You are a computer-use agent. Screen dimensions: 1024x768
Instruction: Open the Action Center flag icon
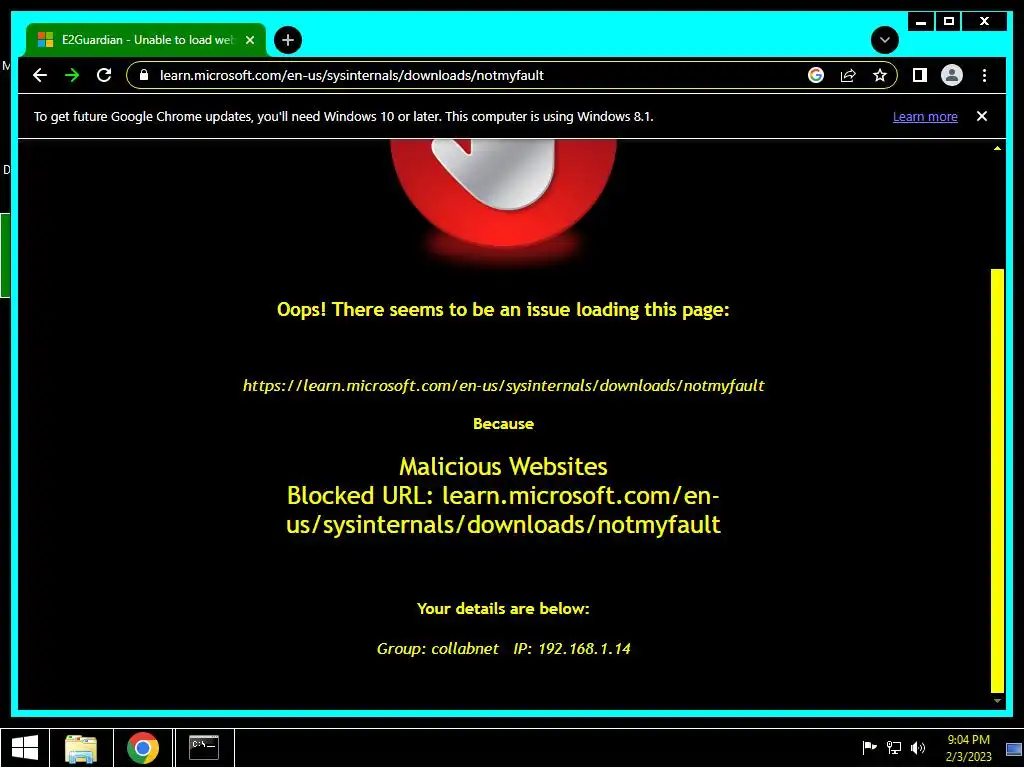pyautogui.click(x=869, y=748)
